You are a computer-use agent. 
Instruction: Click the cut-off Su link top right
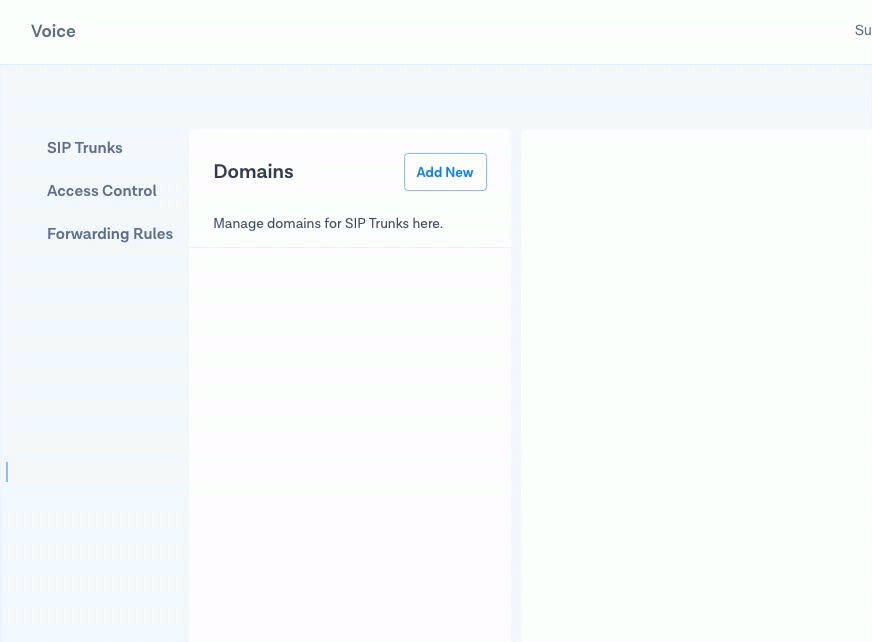click(x=862, y=31)
